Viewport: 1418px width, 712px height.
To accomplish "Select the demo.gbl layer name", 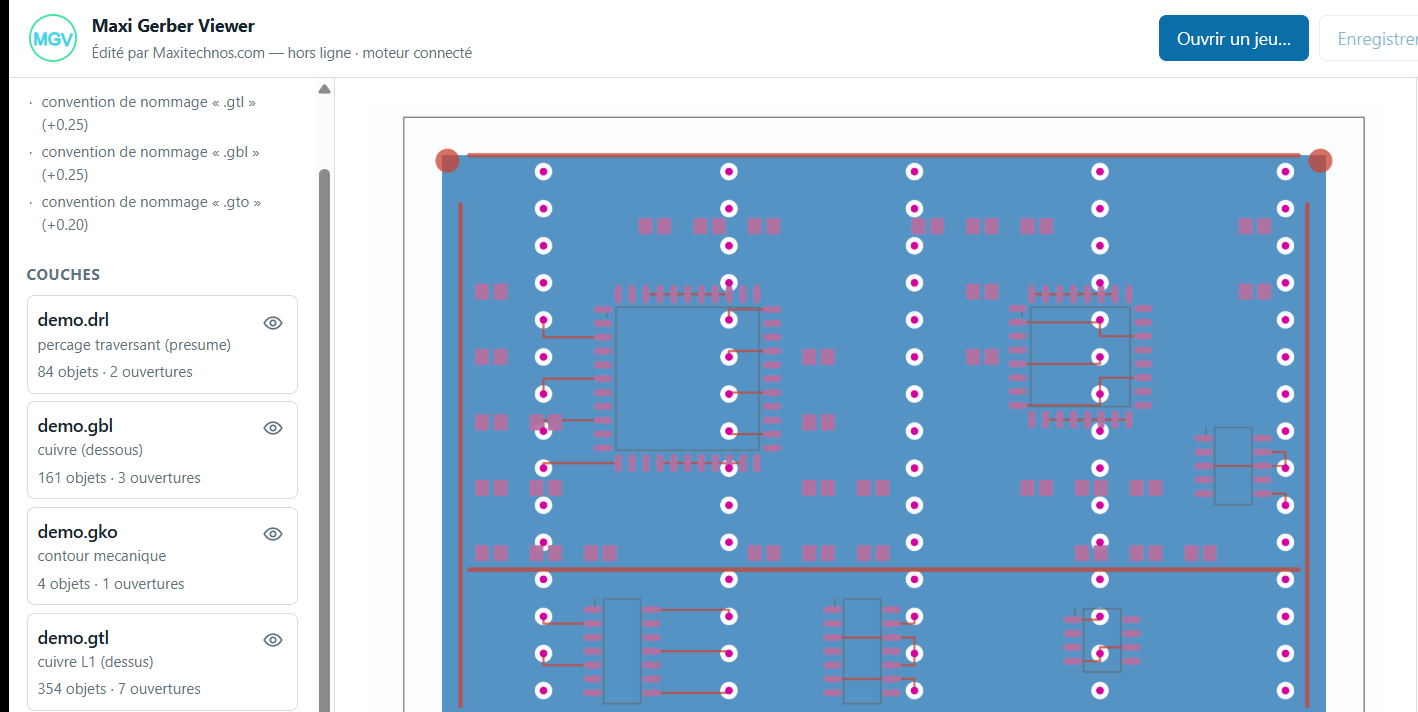I will 75,426.
